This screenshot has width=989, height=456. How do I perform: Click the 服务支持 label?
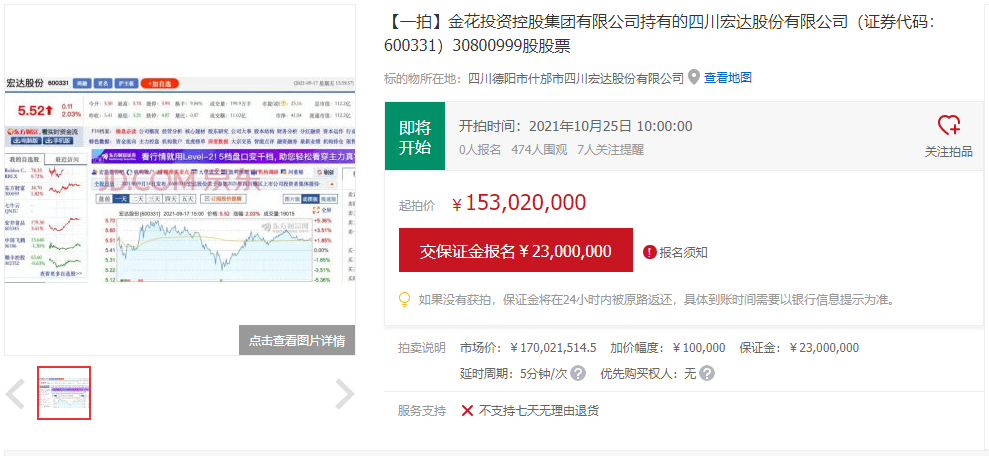point(421,411)
